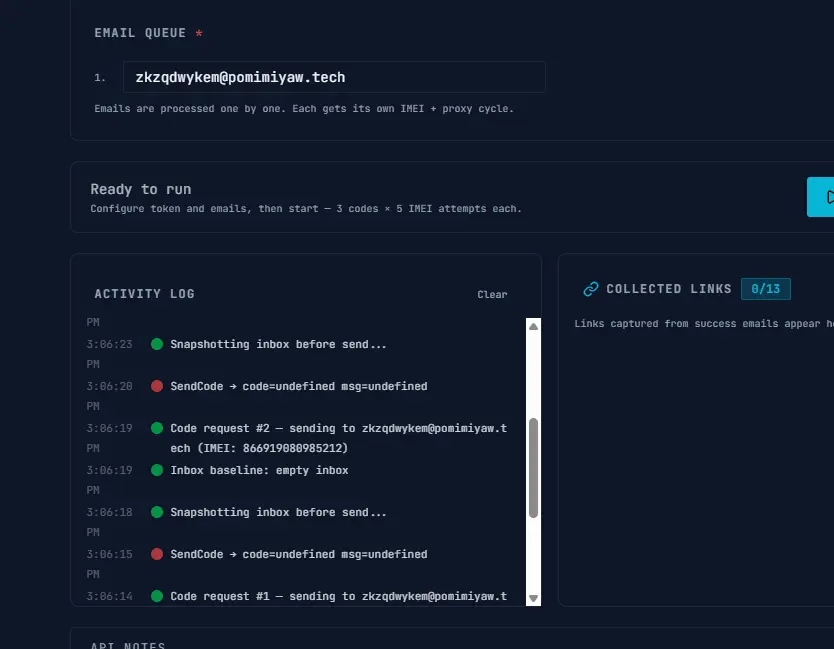The image size is (834, 649).
Task: Select log text 'Snapshotting inbox before send...' at 3:06:23
Action: 278,344
